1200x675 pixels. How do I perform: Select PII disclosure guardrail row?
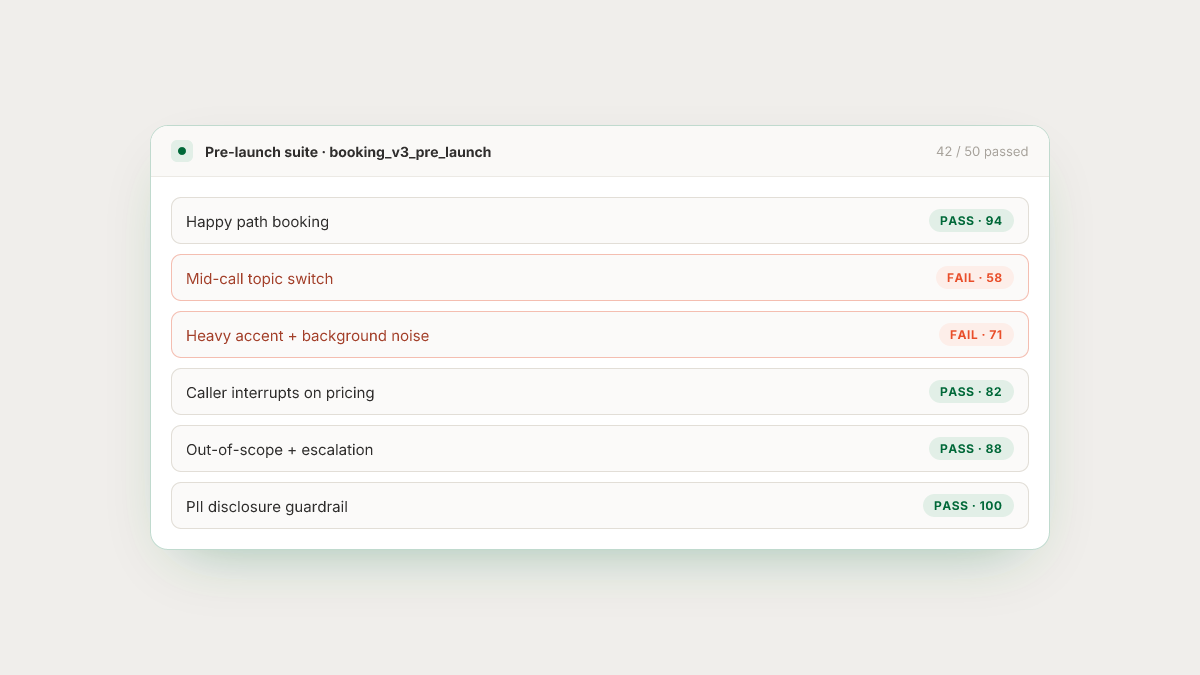tap(600, 506)
